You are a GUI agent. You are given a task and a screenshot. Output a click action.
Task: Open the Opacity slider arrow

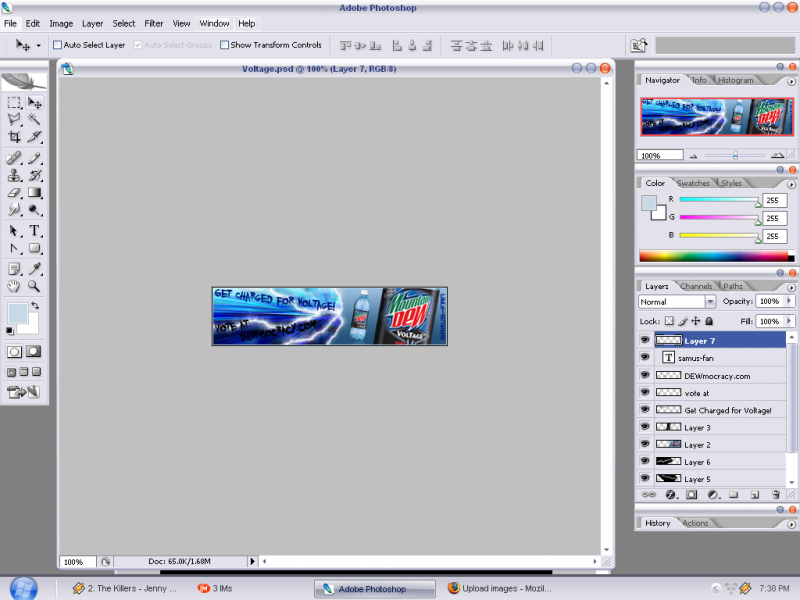(x=789, y=301)
